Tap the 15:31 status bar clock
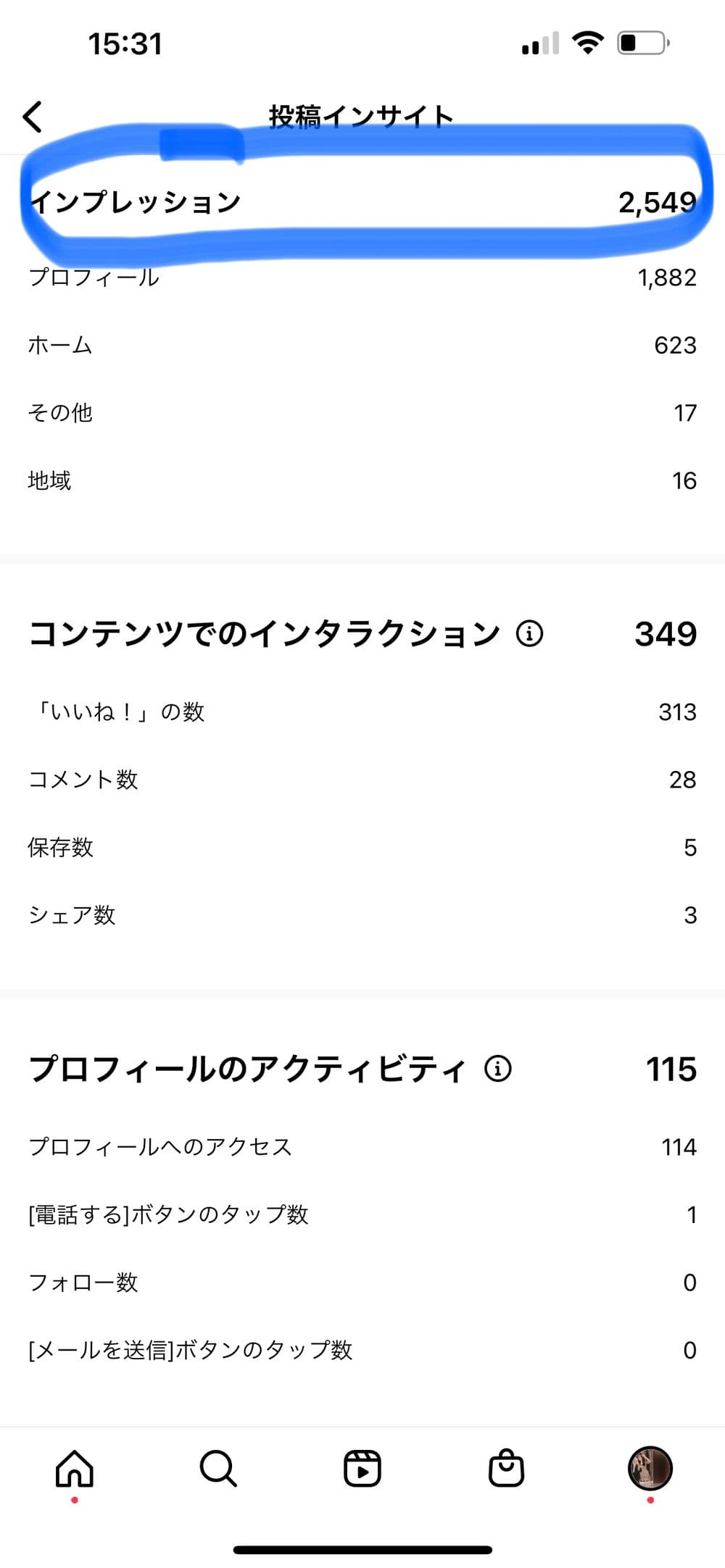The image size is (725, 1568). (125, 44)
